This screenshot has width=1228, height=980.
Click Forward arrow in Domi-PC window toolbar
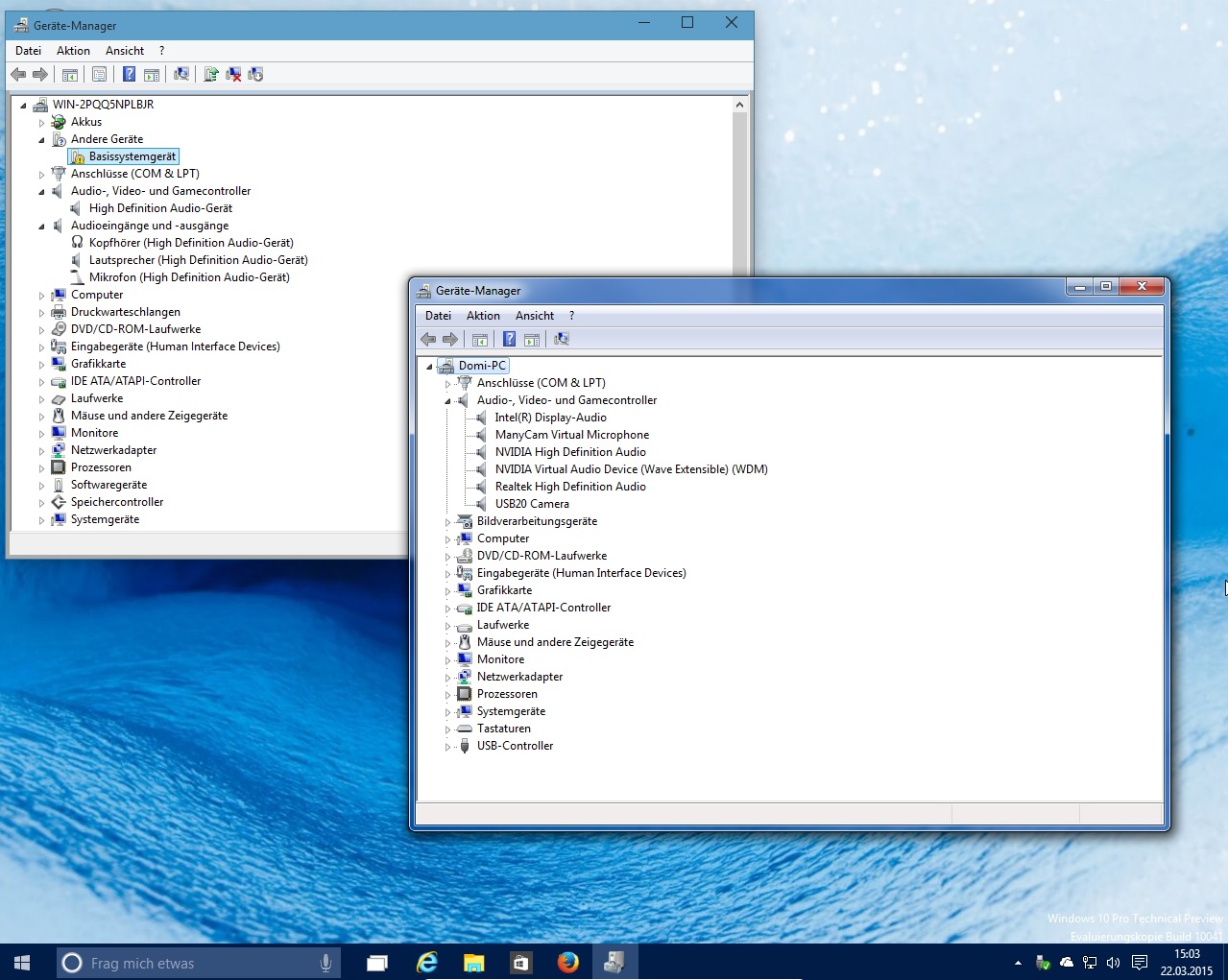click(450, 340)
